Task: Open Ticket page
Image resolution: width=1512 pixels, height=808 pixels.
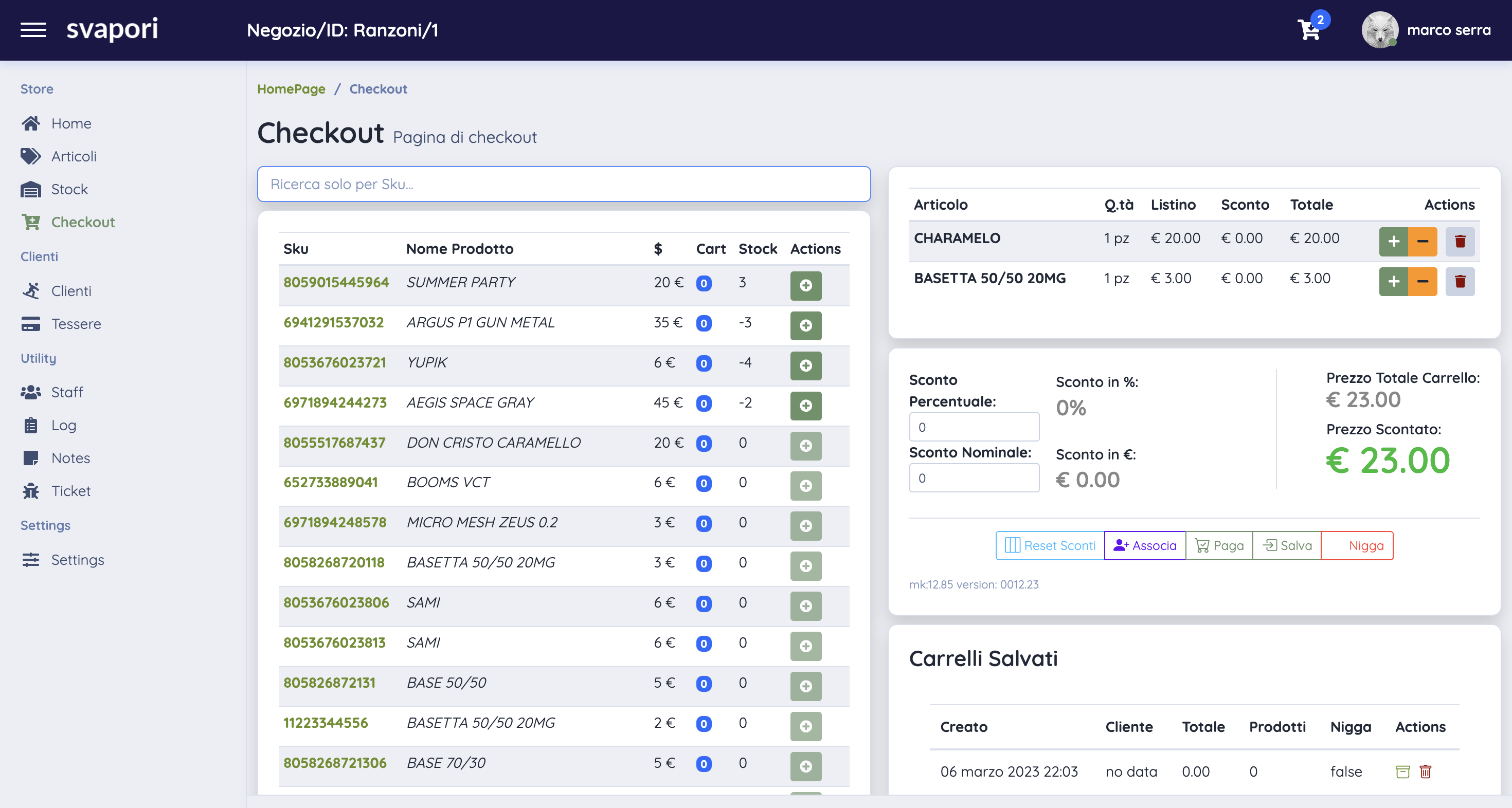Action: click(x=56, y=490)
